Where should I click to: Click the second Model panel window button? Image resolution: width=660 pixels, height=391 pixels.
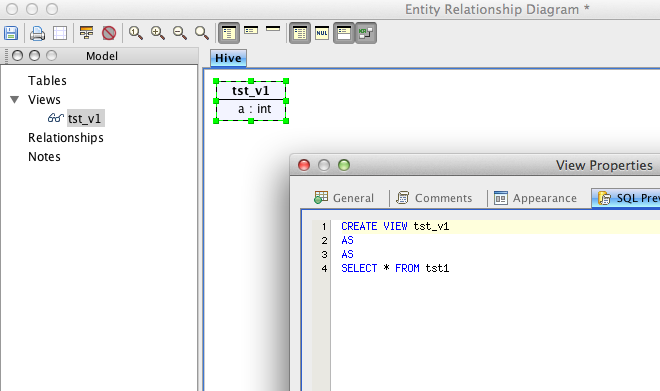(x=35, y=56)
